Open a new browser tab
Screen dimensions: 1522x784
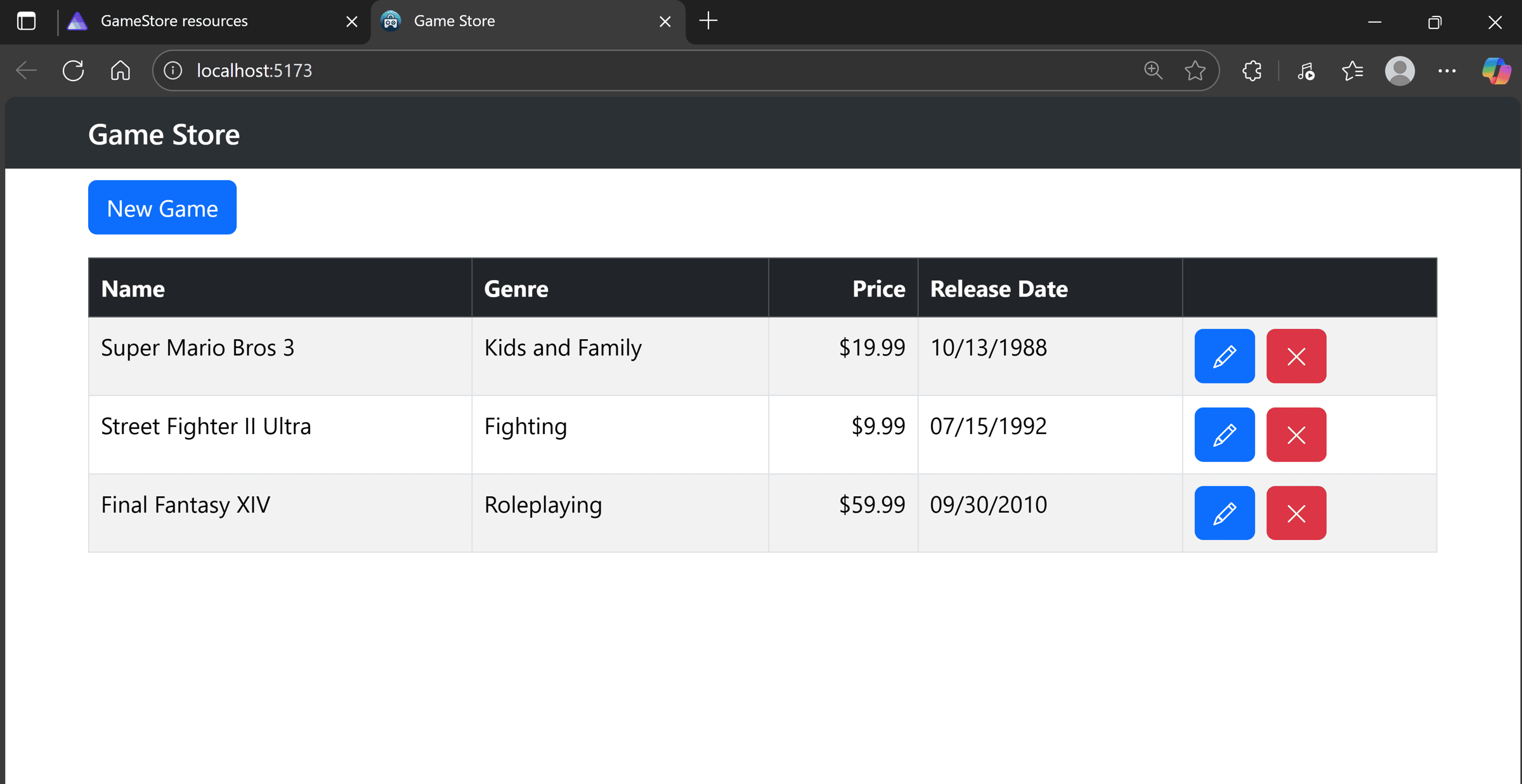708,21
